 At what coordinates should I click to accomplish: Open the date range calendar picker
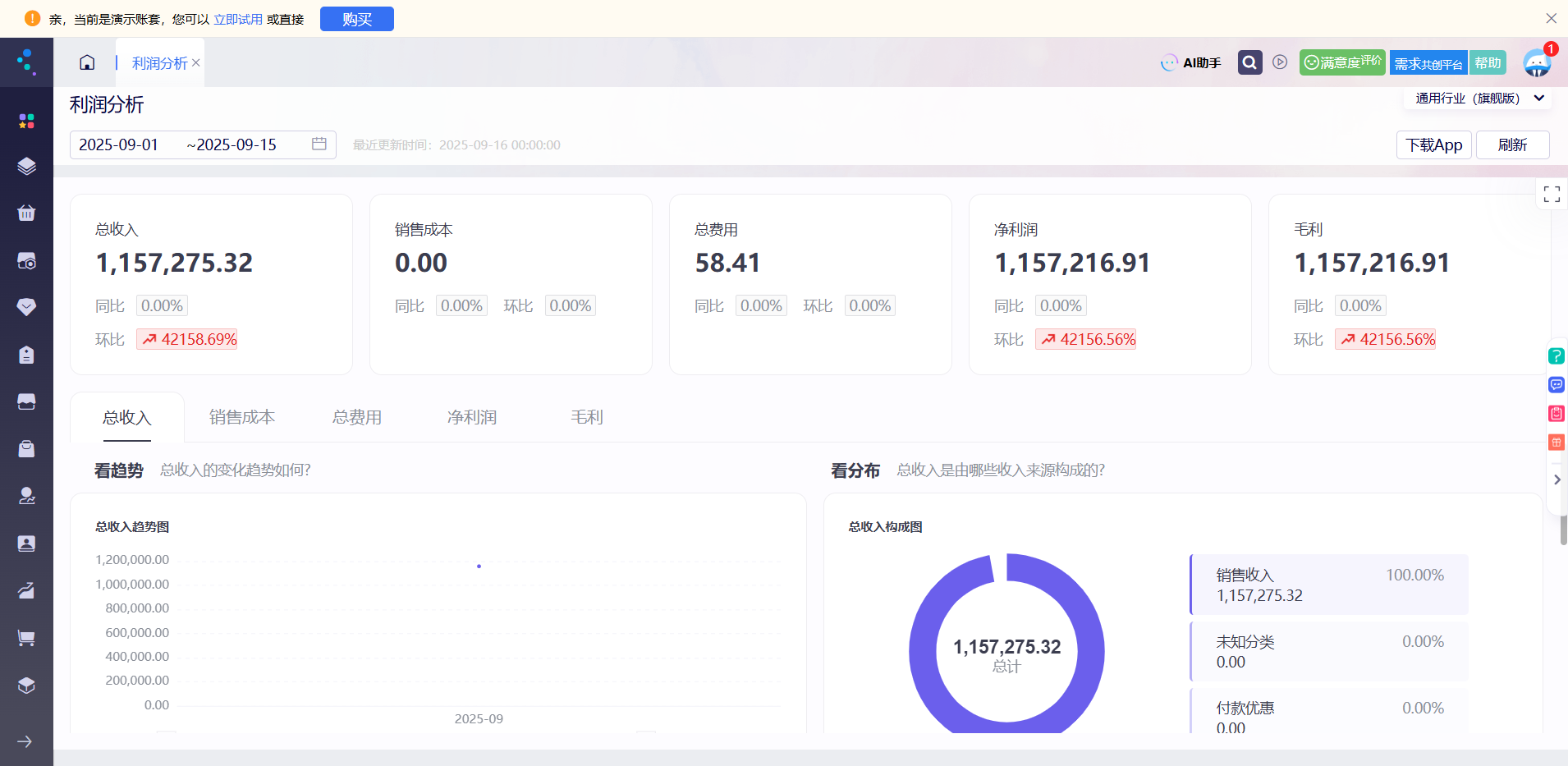pos(319,144)
